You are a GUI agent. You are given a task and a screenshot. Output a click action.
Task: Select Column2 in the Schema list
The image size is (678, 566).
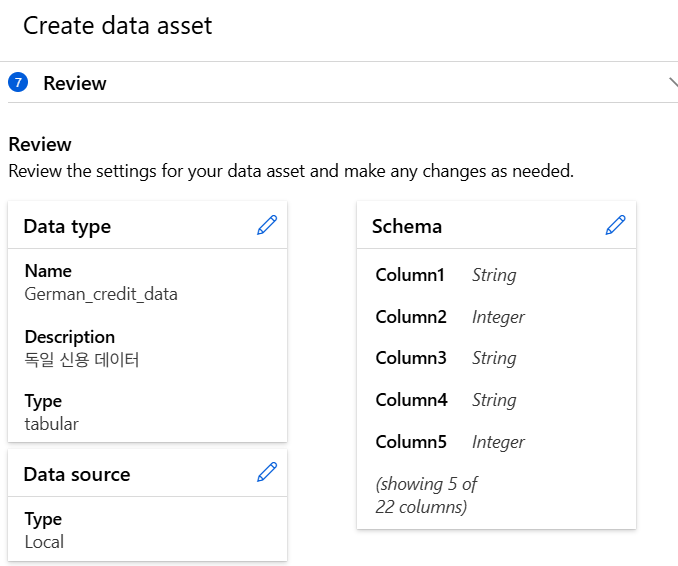pyautogui.click(x=411, y=317)
